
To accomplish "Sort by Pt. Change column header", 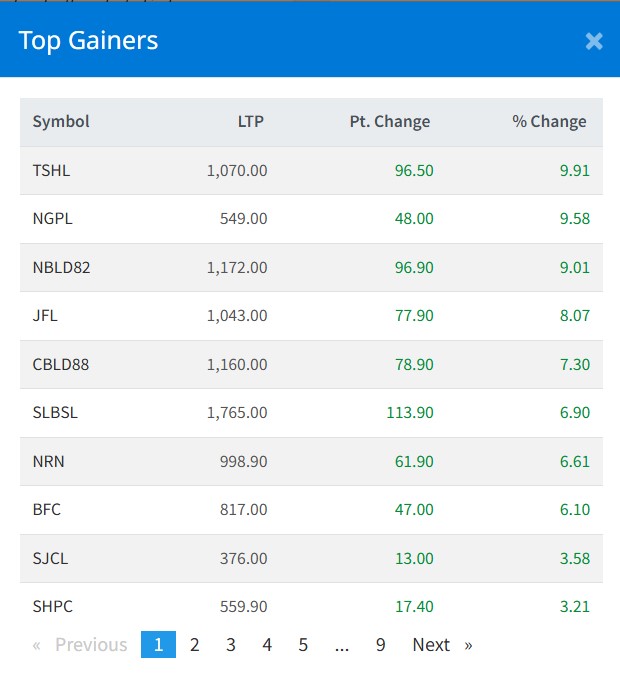I will coord(389,122).
